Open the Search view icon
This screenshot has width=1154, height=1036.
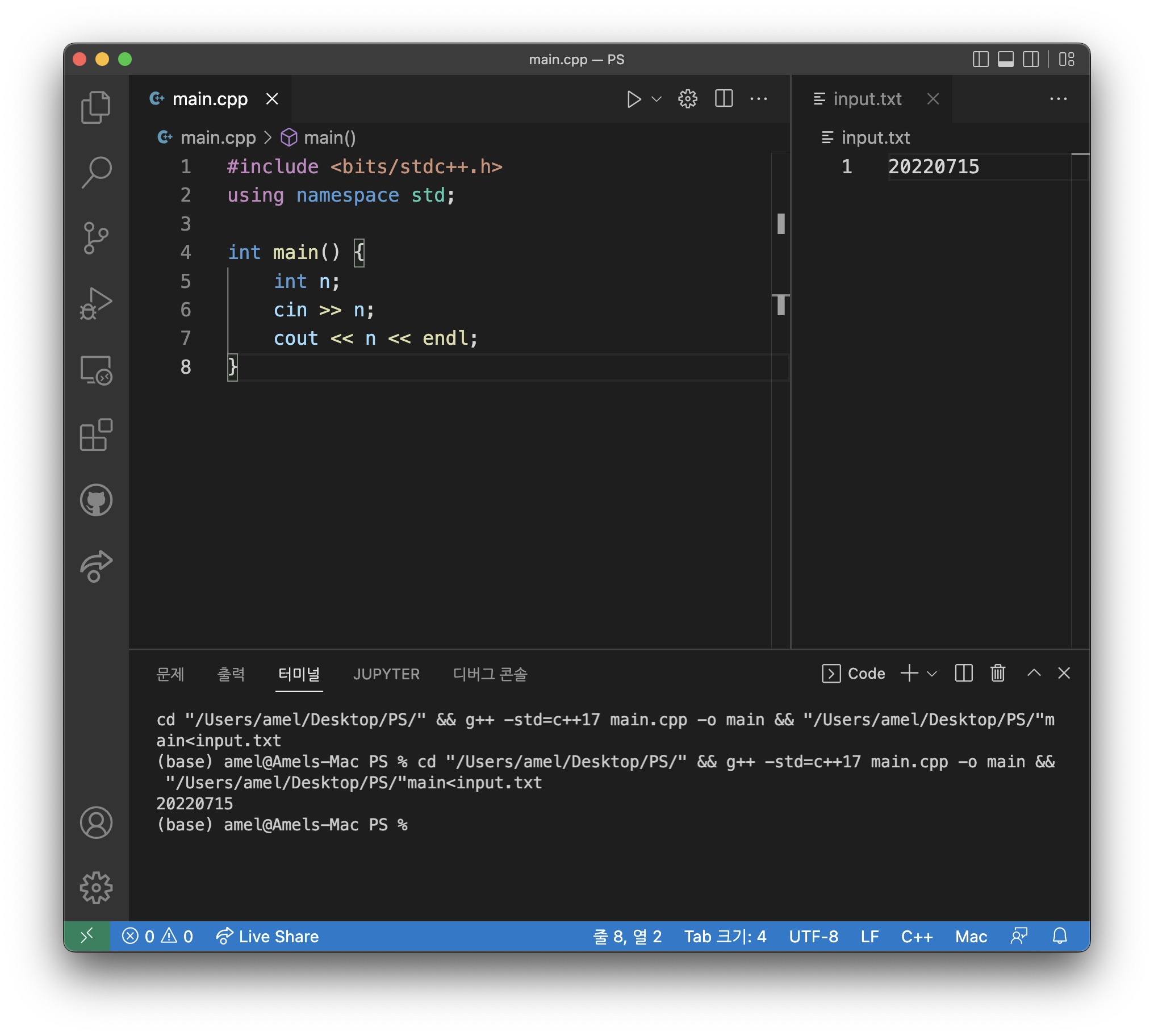[x=95, y=172]
